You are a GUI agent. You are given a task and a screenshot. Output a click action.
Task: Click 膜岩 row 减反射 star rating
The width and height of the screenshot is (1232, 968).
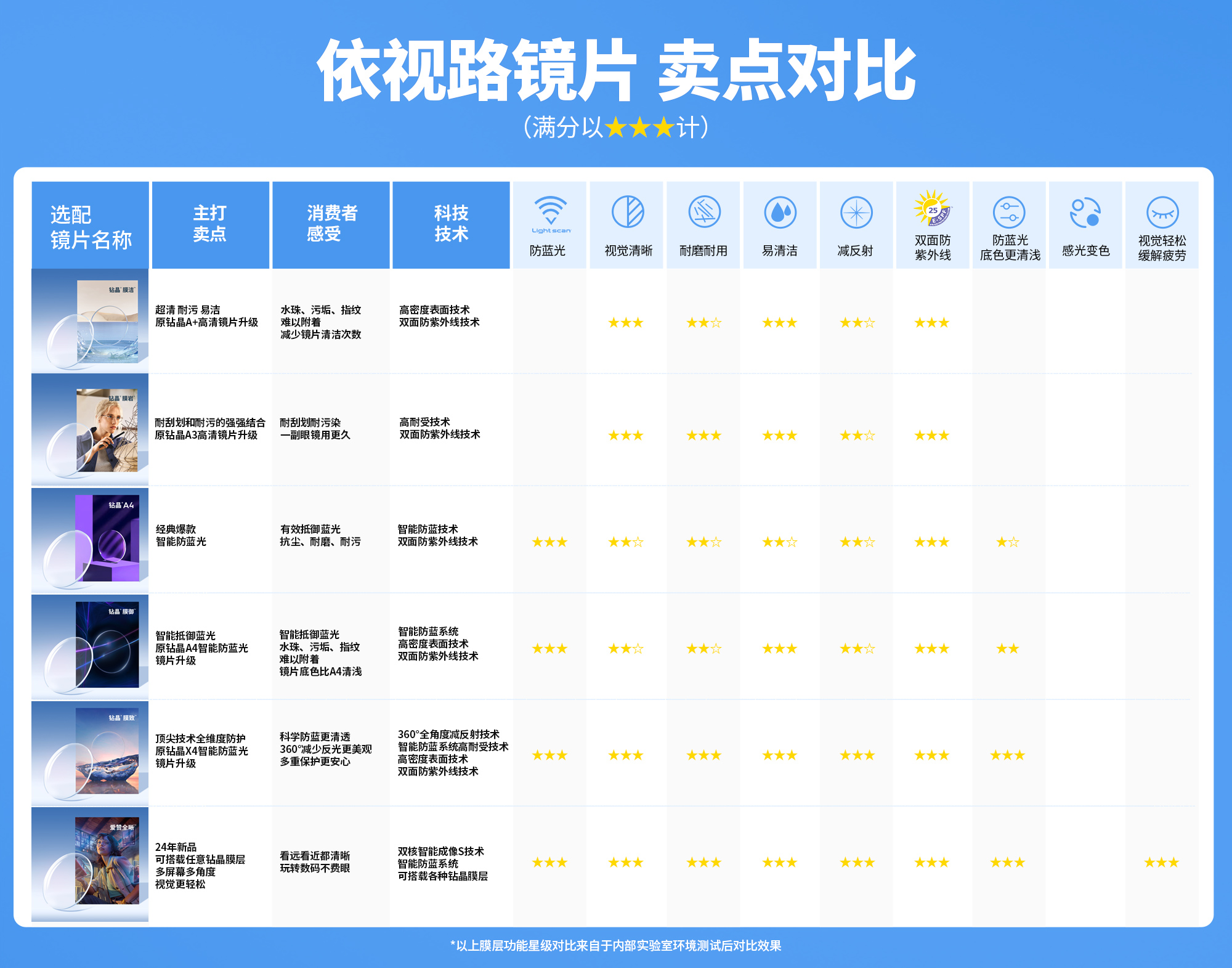(857, 435)
